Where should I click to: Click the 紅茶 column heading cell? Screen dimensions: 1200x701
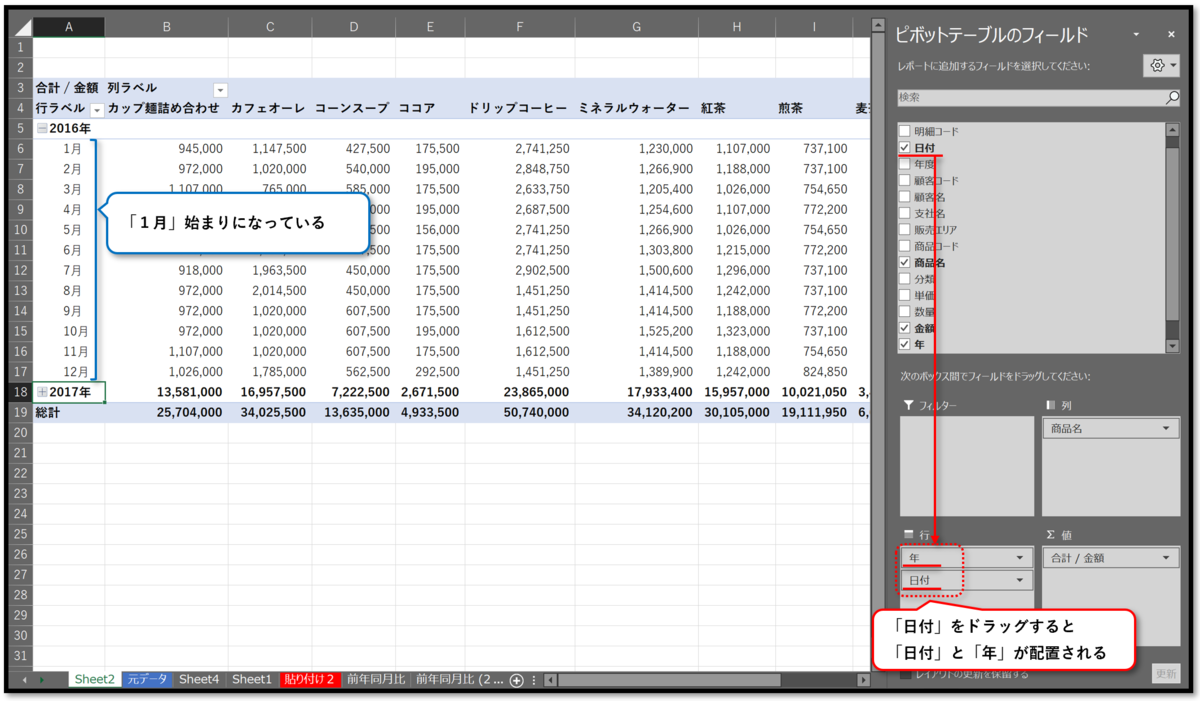pyautogui.click(x=736, y=108)
